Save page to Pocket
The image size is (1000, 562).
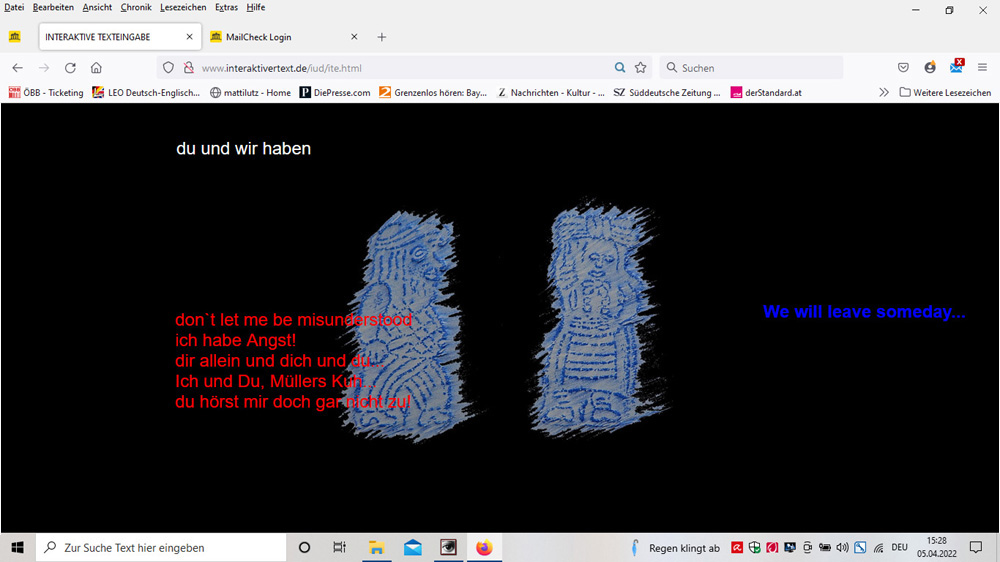coord(903,68)
